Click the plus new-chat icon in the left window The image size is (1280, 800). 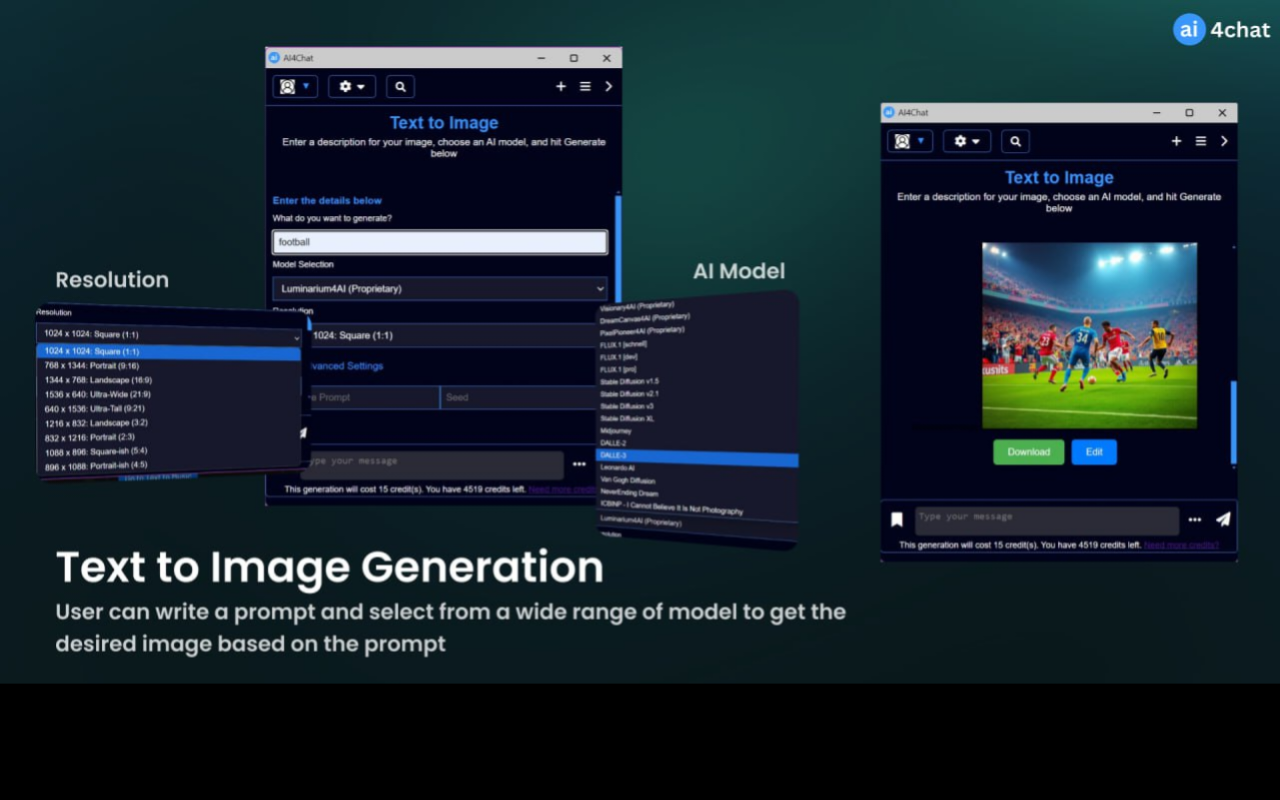pyautogui.click(x=561, y=87)
